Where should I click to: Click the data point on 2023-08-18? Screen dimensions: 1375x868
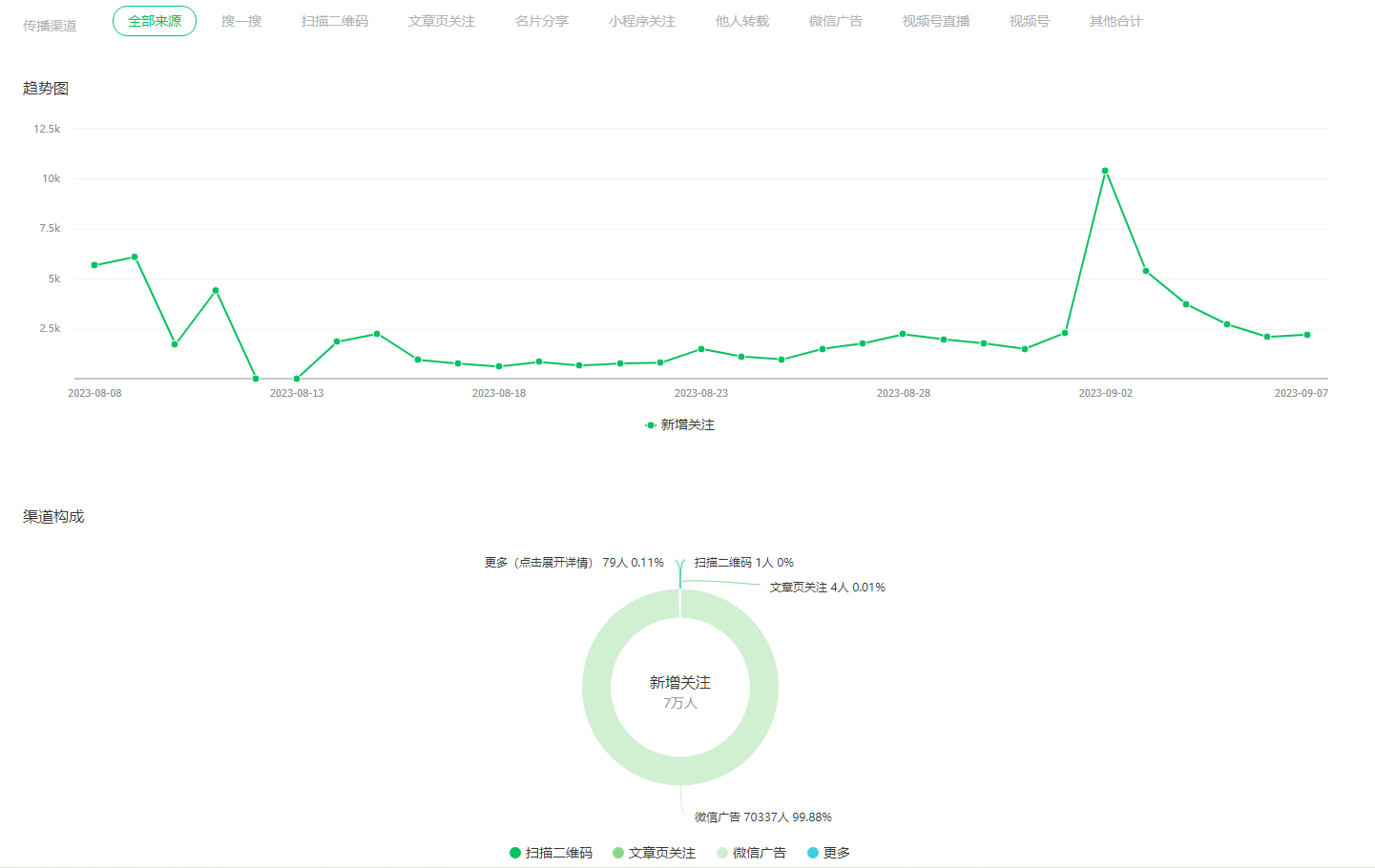click(x=499, y=366)
